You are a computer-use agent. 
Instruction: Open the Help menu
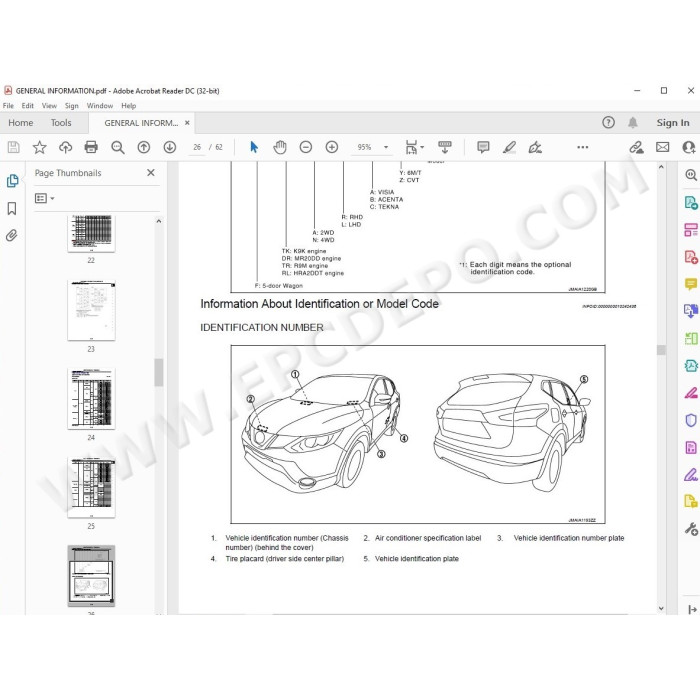coord(129,106)
